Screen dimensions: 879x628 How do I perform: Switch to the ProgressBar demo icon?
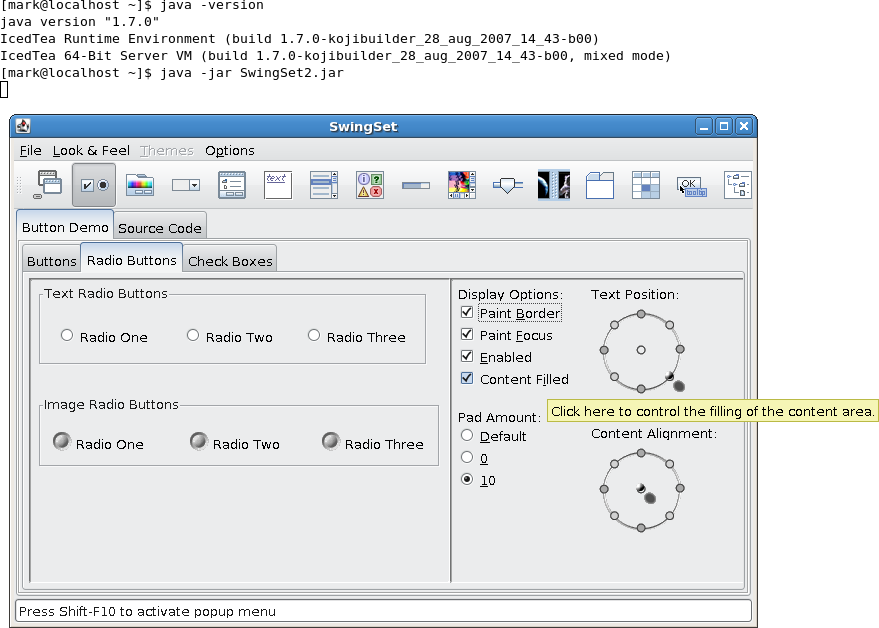coord(416,185)
